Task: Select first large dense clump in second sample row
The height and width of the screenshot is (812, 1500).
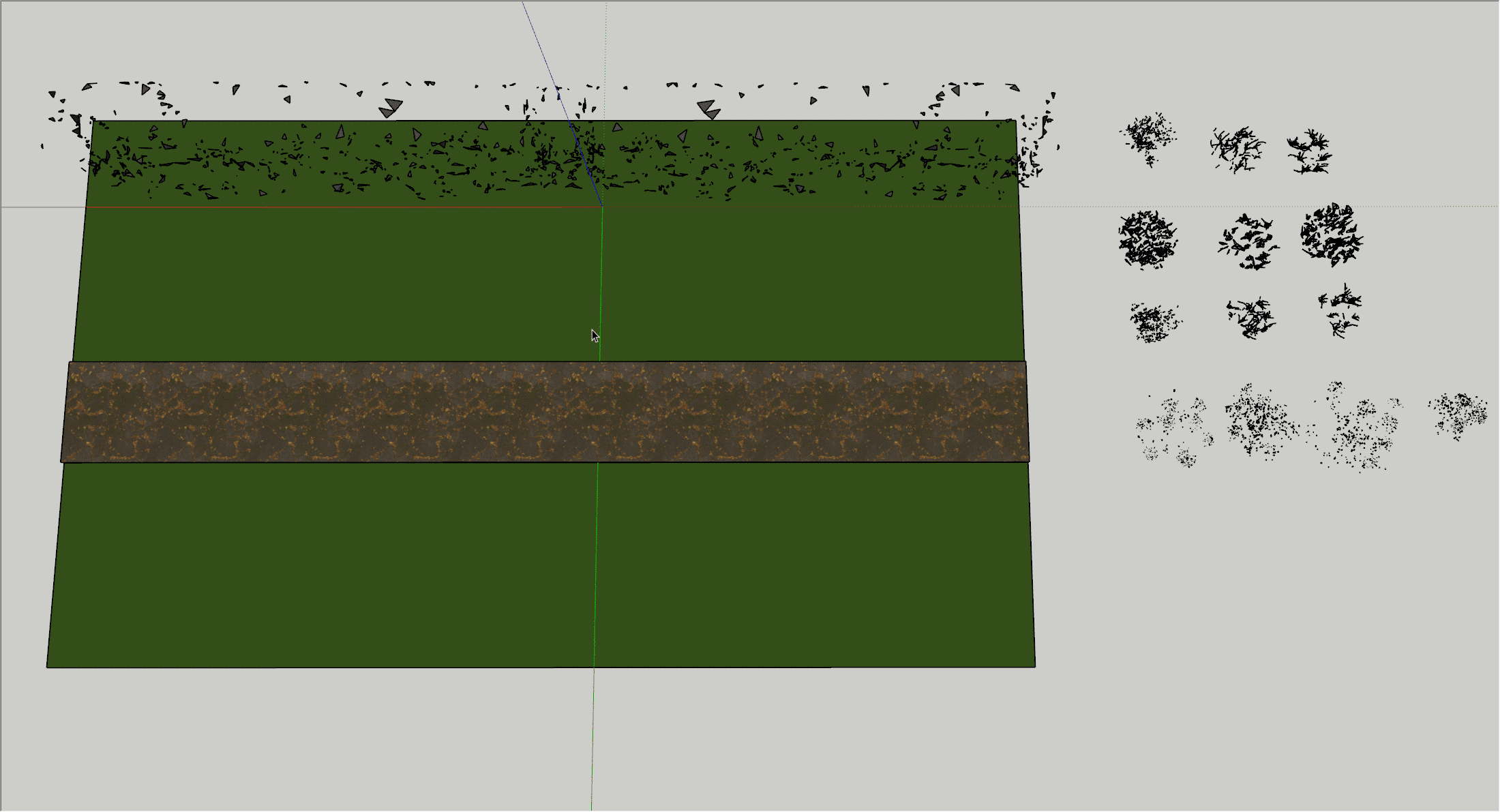Action: coord(1147,240)
